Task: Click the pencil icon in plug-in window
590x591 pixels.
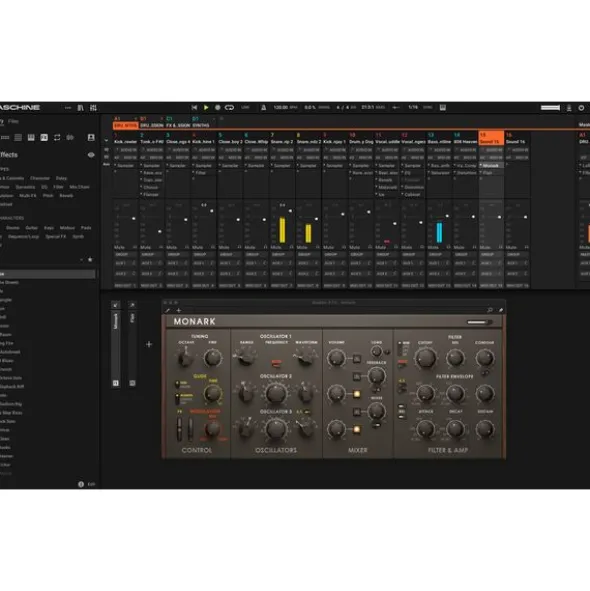Action: tap(167, 311)
